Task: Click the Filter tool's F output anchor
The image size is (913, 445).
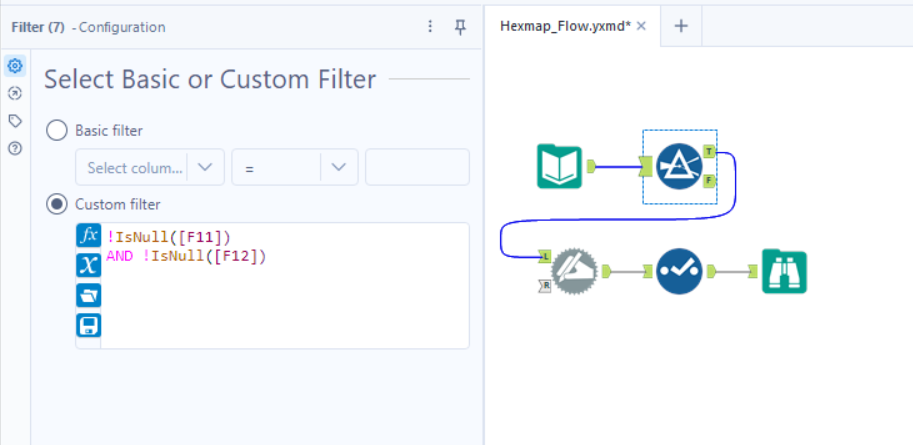Action: coord(709,181)
